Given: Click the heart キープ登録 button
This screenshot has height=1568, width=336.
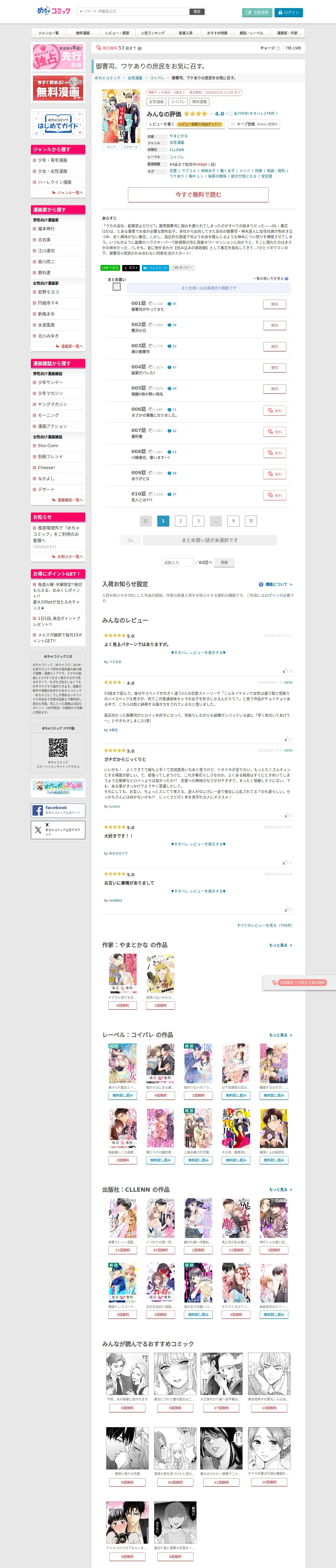Looking at the screenshot, I should coord(254,124).
